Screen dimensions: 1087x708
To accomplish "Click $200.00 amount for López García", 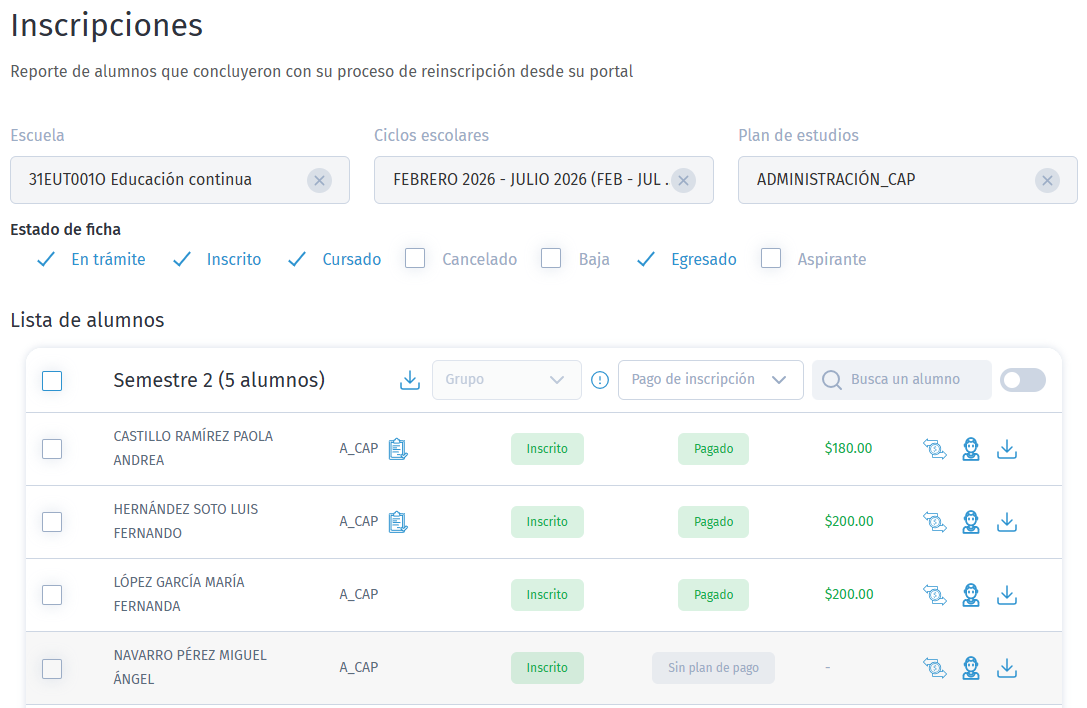I will coord(849,594).
